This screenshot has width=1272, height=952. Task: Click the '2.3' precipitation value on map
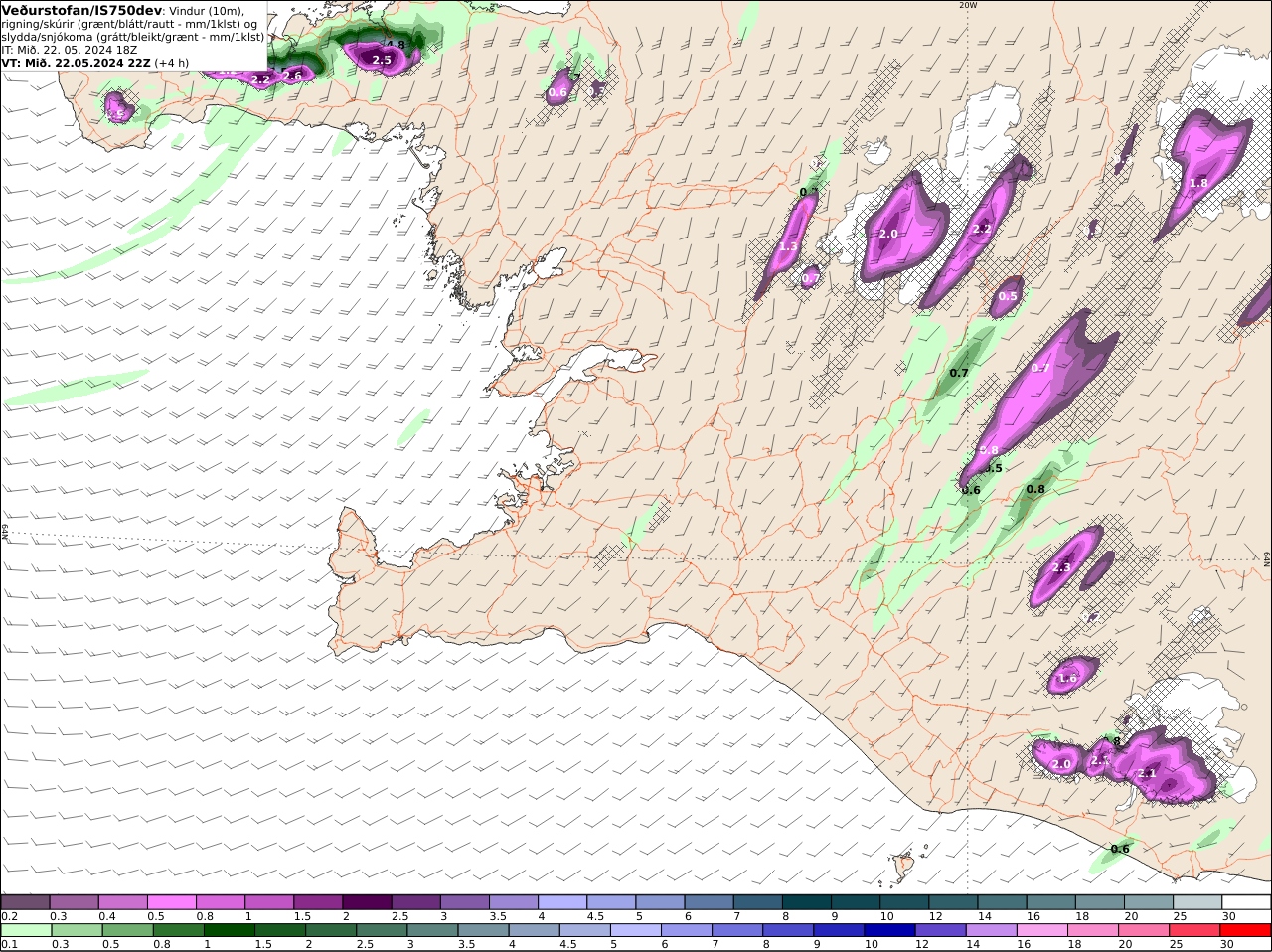coord(1061,567)
